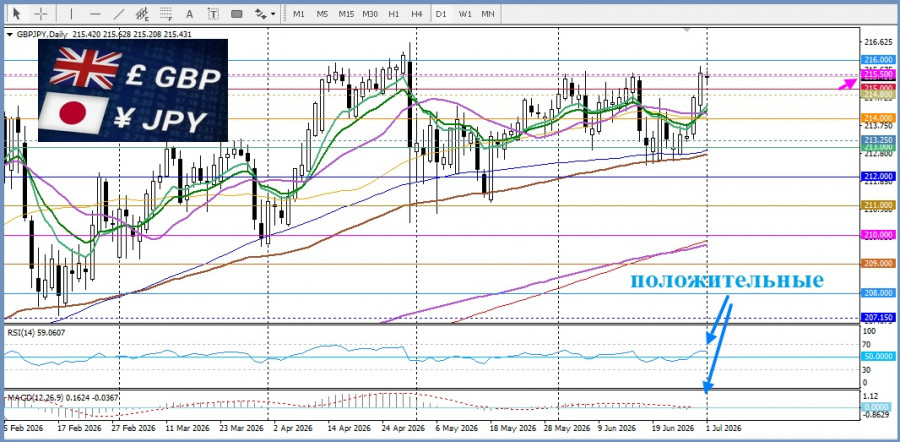Viewport: 900px width, 442px height.
Task: Select the cursor arrow tool
Action: point(16,13)
